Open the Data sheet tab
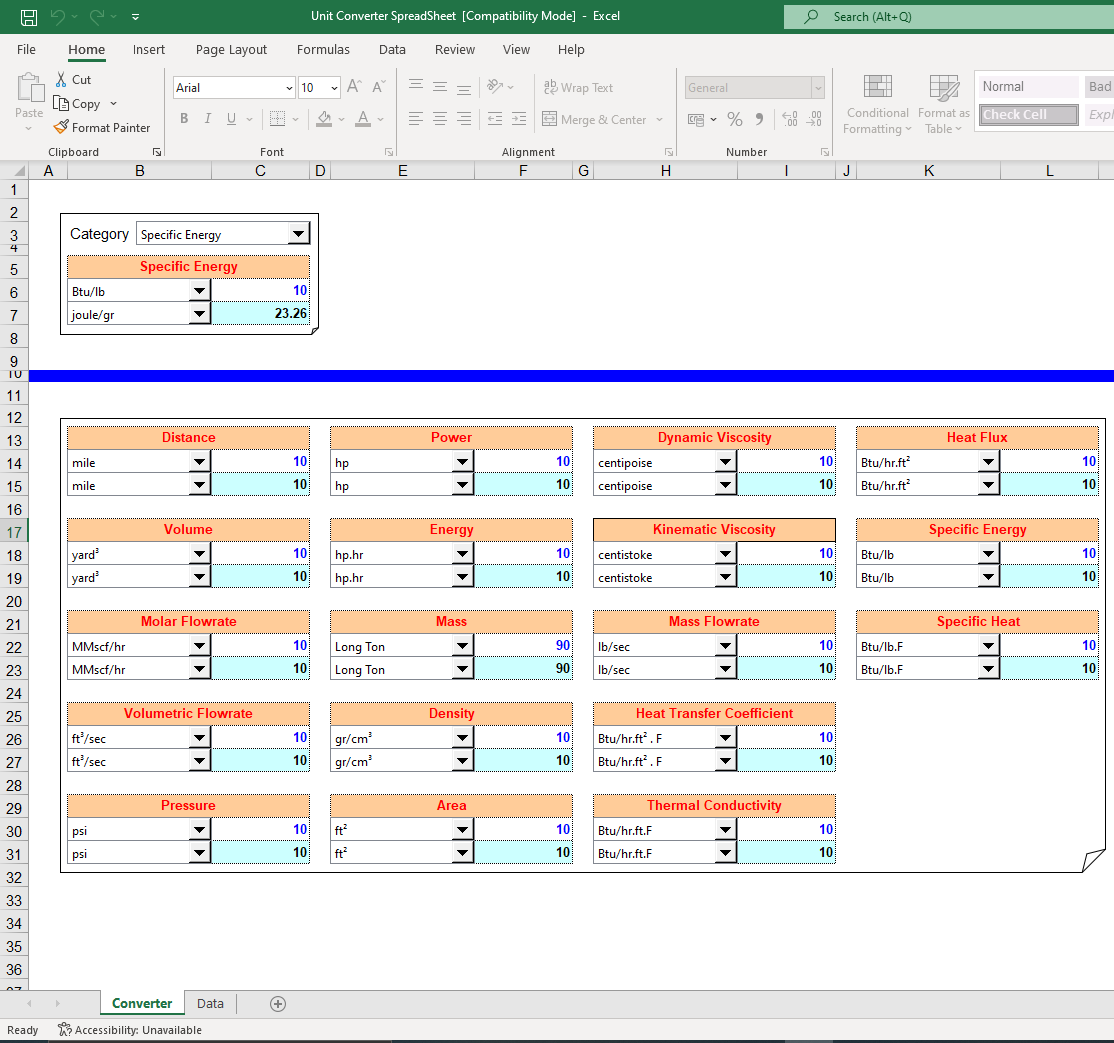The width and height of the screenshot is (1114, 1043). pos(210,1003)
